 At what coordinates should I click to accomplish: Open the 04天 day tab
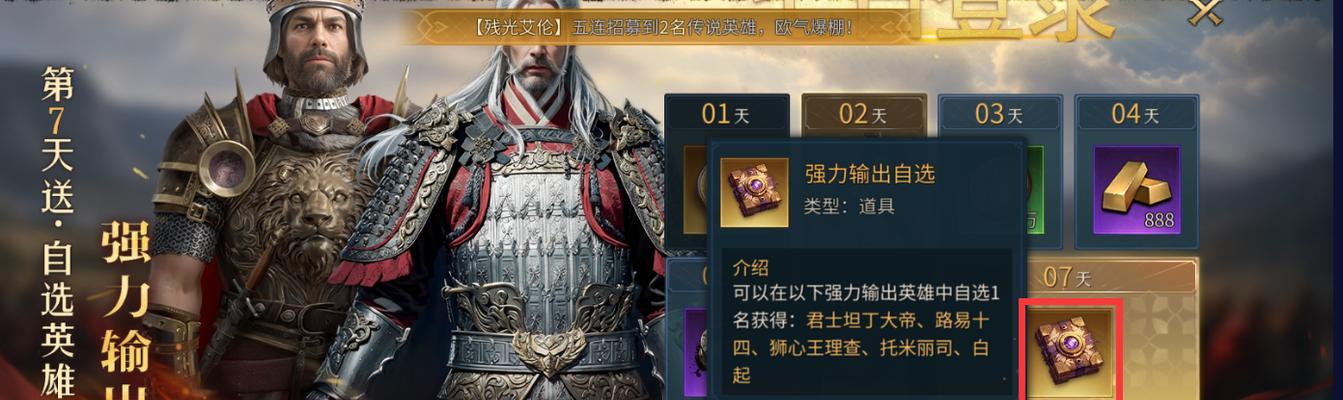tap(1136, 114)
